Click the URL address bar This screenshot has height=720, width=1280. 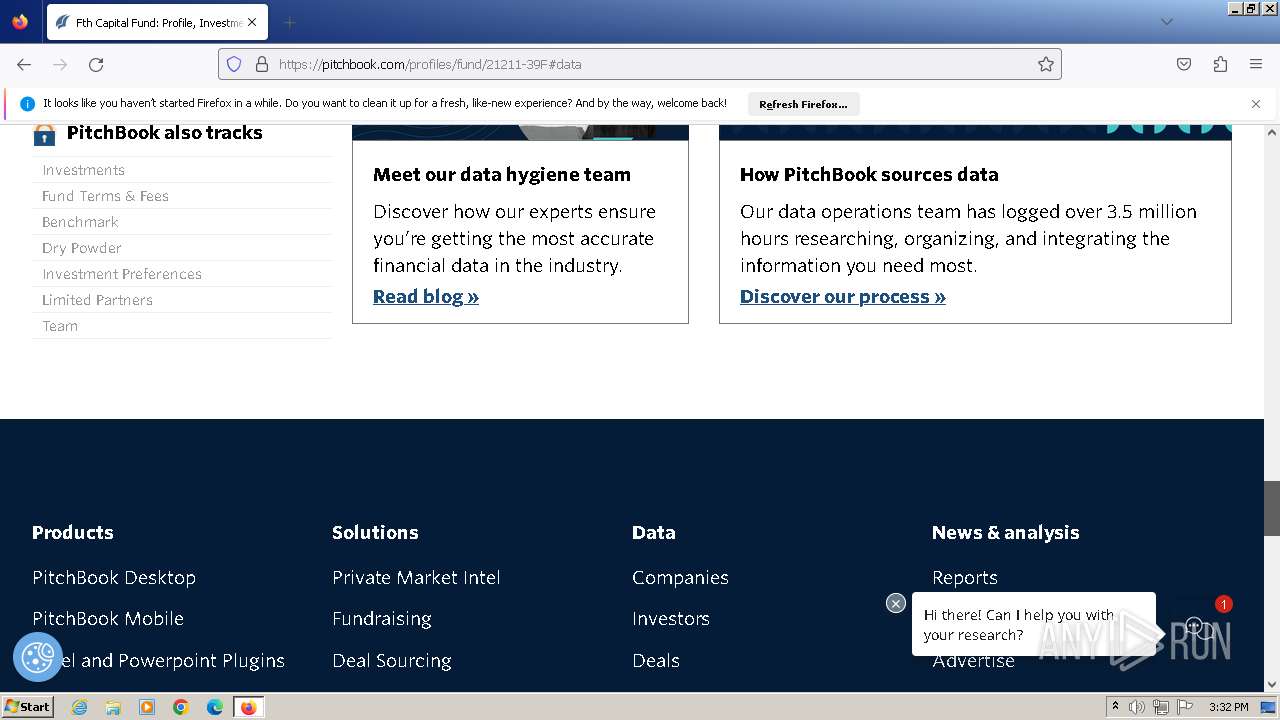pyautogui.click(x=640, y=64)
